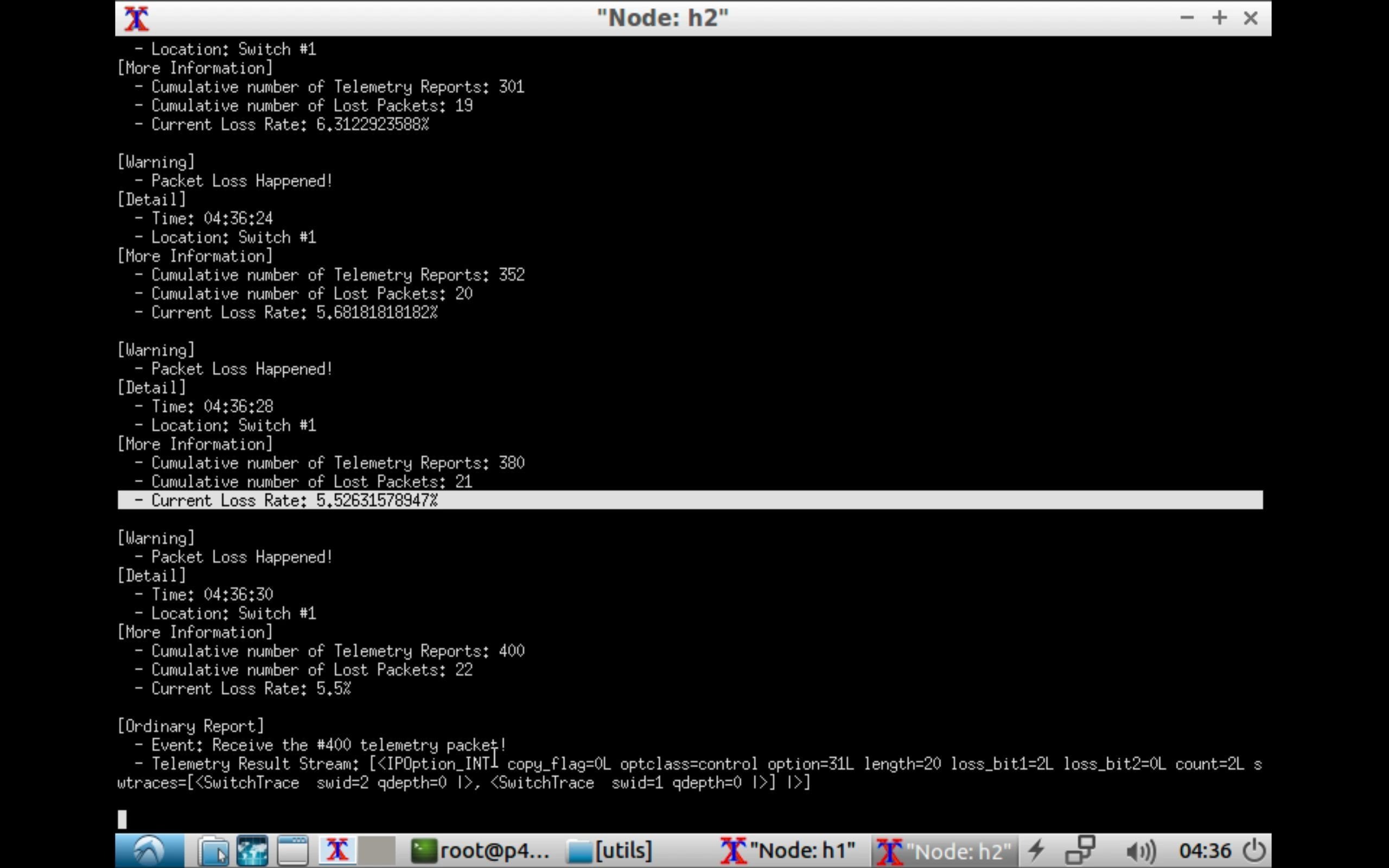The height and width of the screenshot is (868, 1389).
Task: Click the X icon in the title bar
Action: 137,18
